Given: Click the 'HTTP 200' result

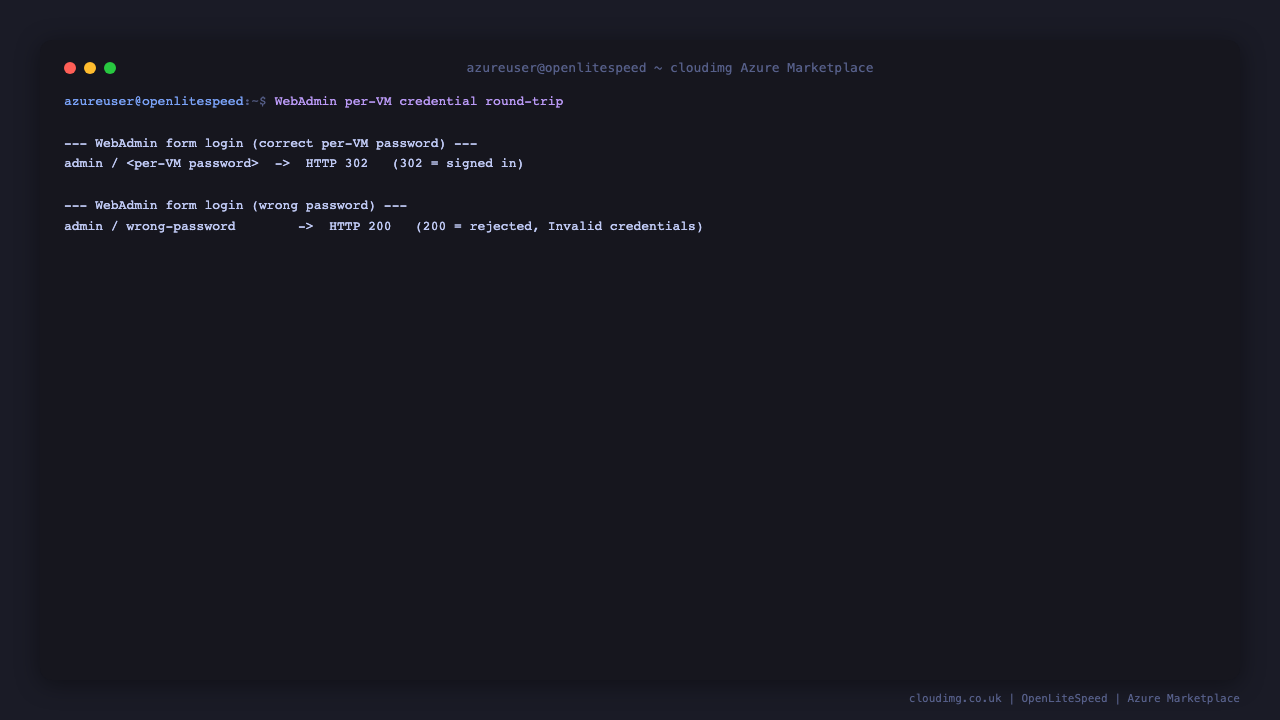Looking at the screenshot, I should (360, 226).
